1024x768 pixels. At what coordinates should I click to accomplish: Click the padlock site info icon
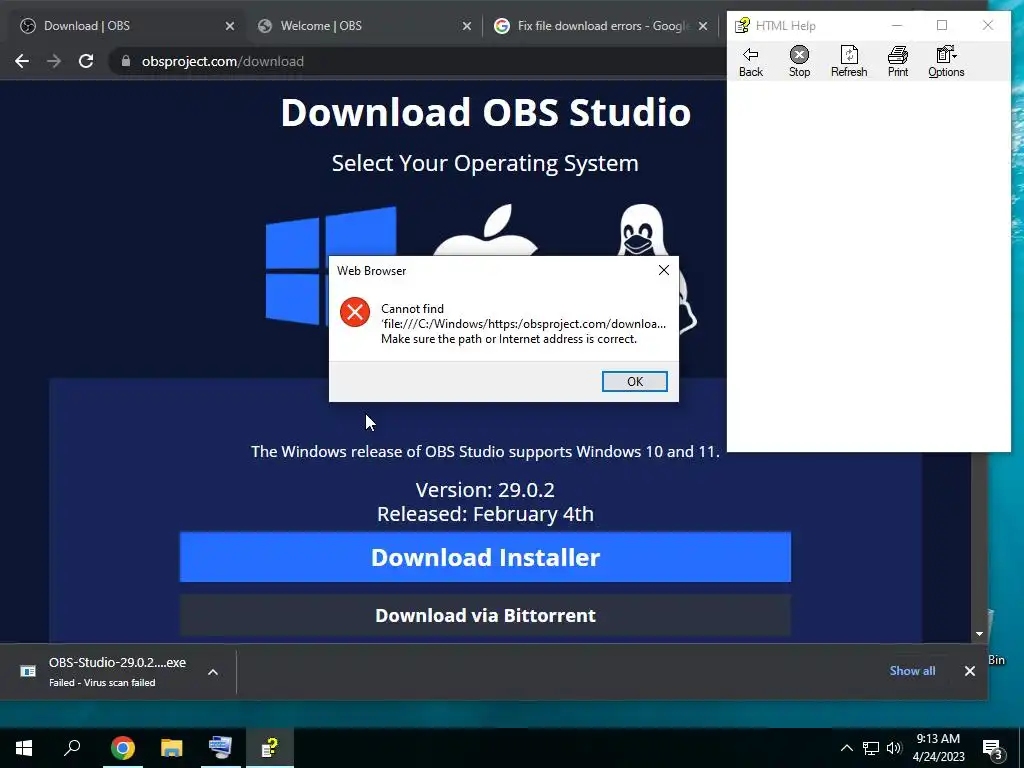coord(126,61)
